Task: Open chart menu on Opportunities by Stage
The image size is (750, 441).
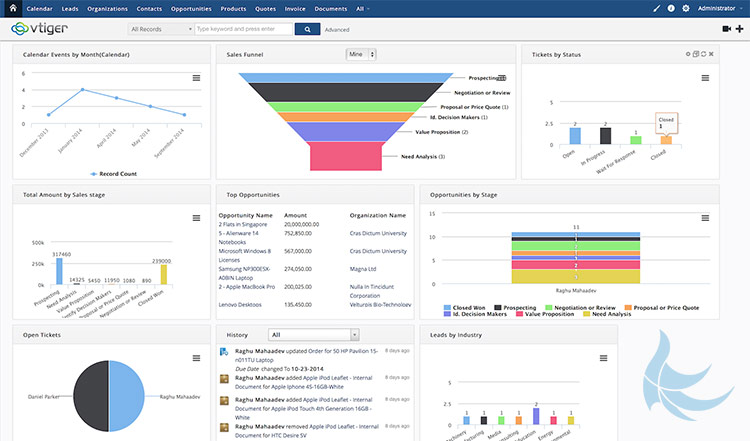Action: coord(705,218)
